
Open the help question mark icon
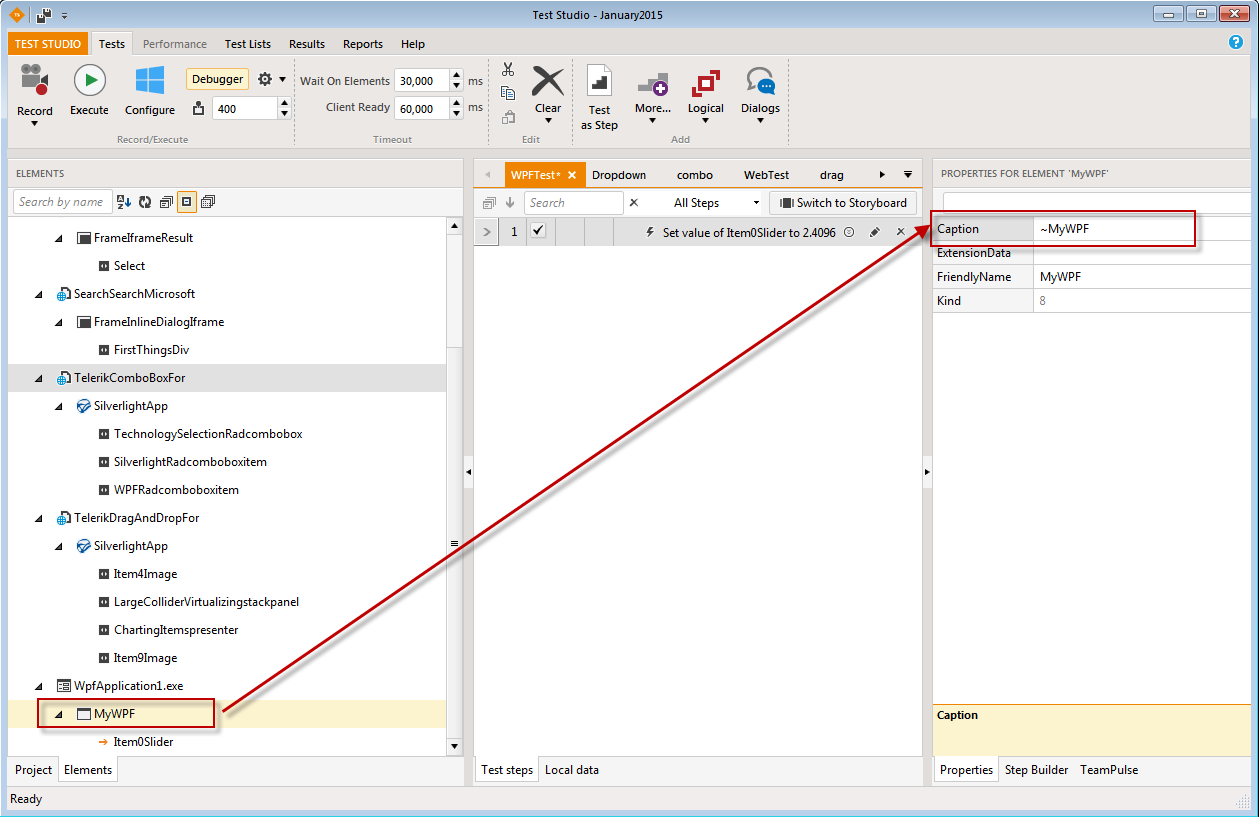pos(1235,42)
